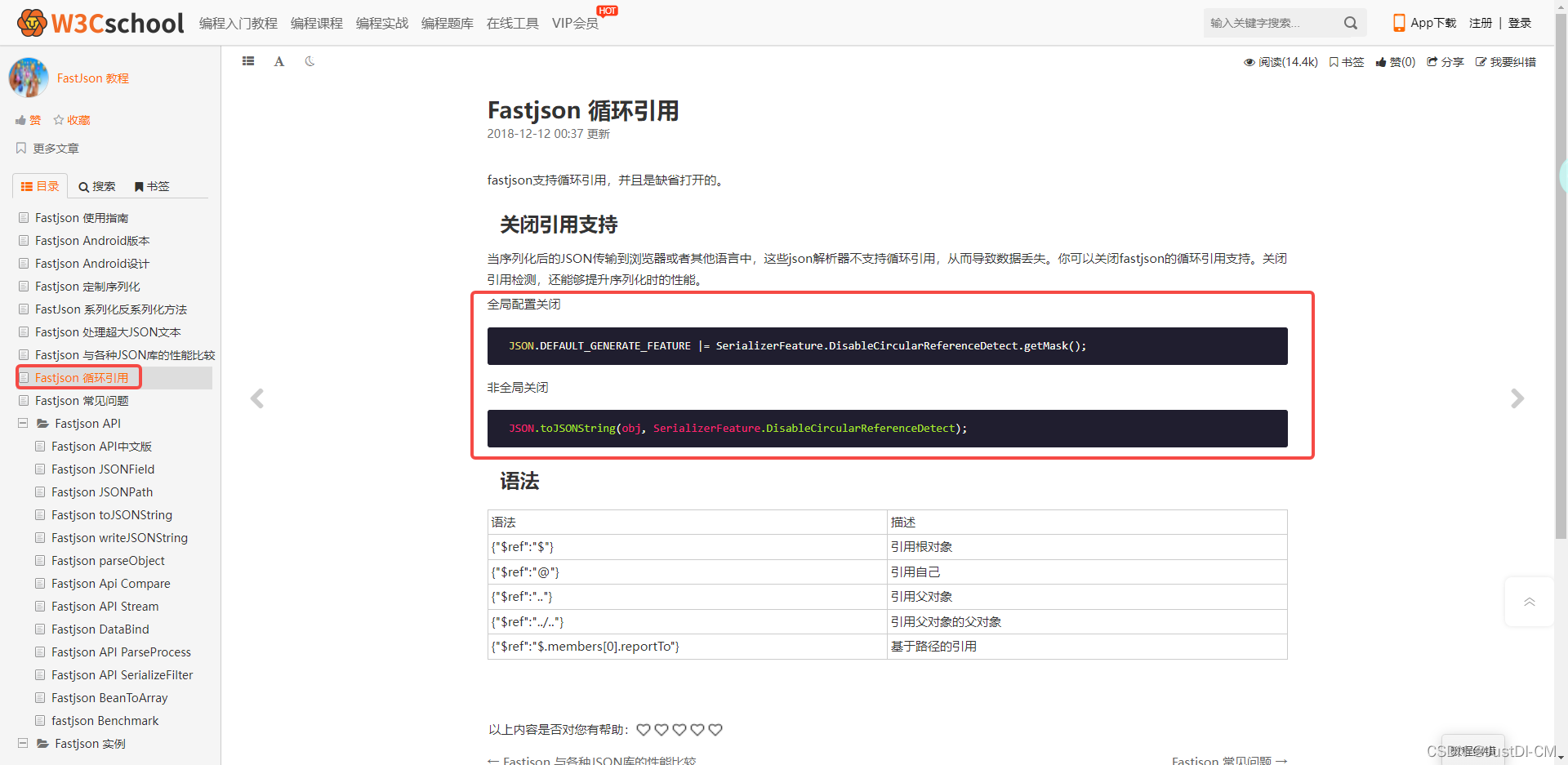
Task: Open Fastjson 与各种JSON库的性能比较 chapter
Action: [125, 355]
